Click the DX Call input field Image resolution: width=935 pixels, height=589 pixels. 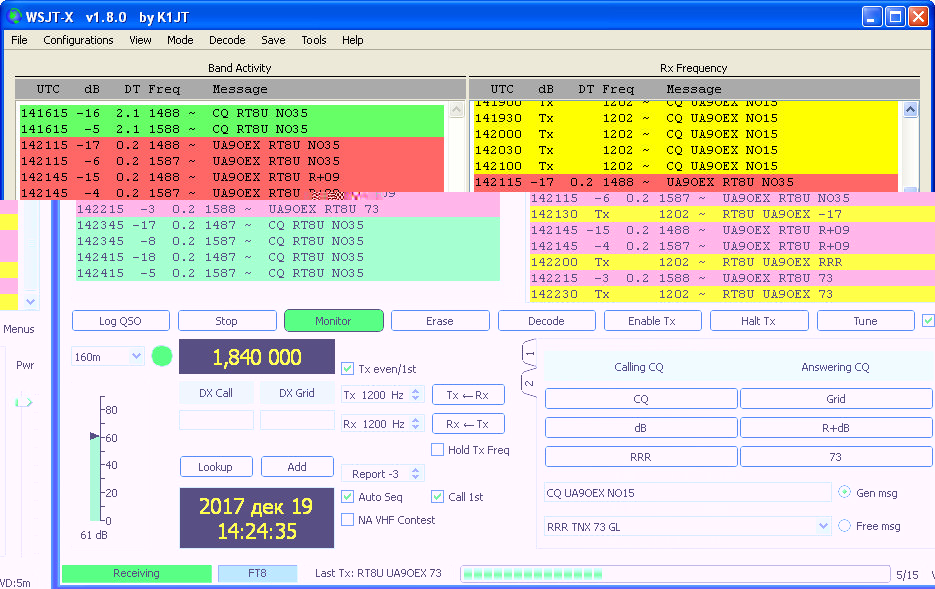click(x=216, y=421)
